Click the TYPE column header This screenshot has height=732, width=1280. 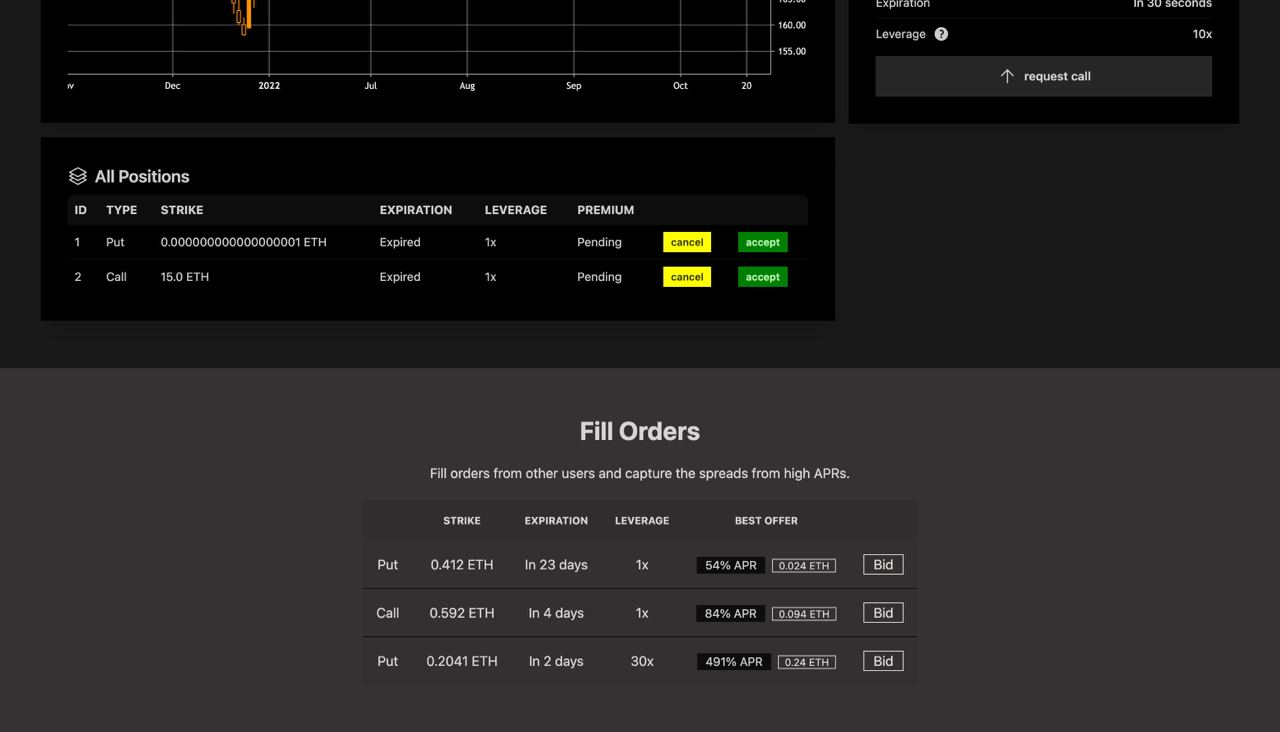(122, 210)
